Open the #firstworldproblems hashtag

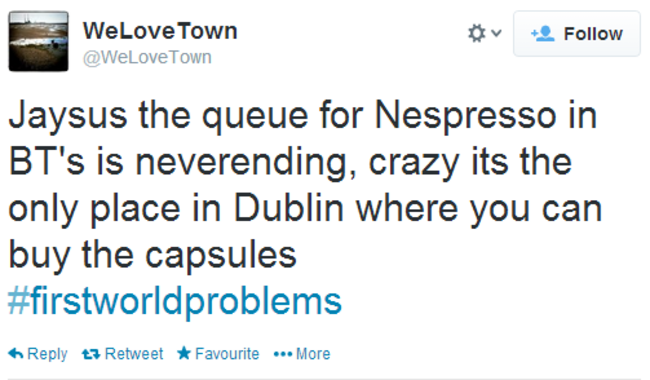[175, 301]
